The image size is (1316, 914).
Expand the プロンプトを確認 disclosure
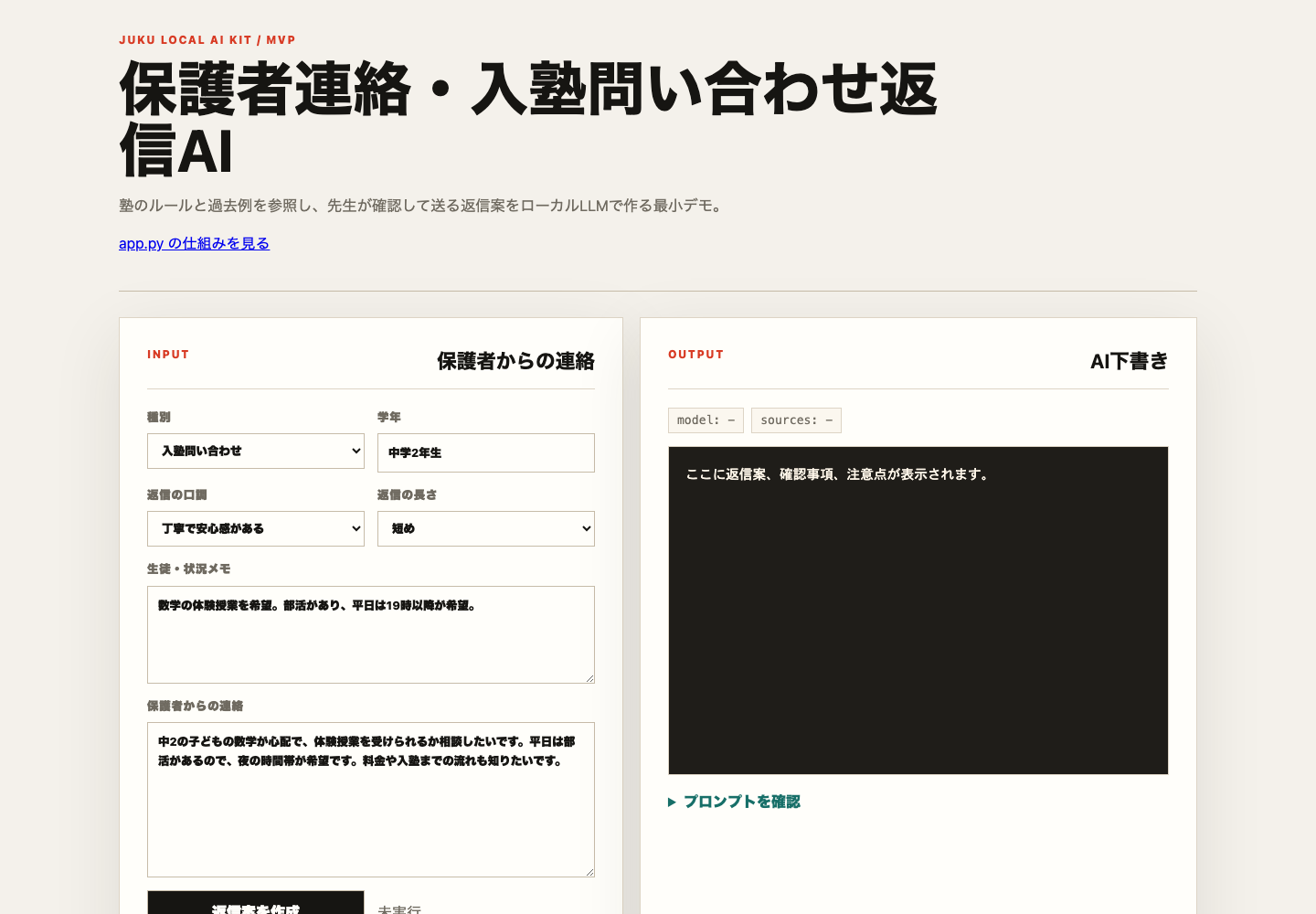pos(735,802)
